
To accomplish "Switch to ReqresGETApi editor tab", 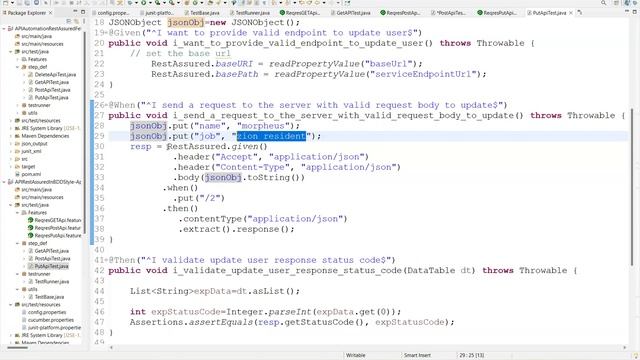I will (299, 13).
